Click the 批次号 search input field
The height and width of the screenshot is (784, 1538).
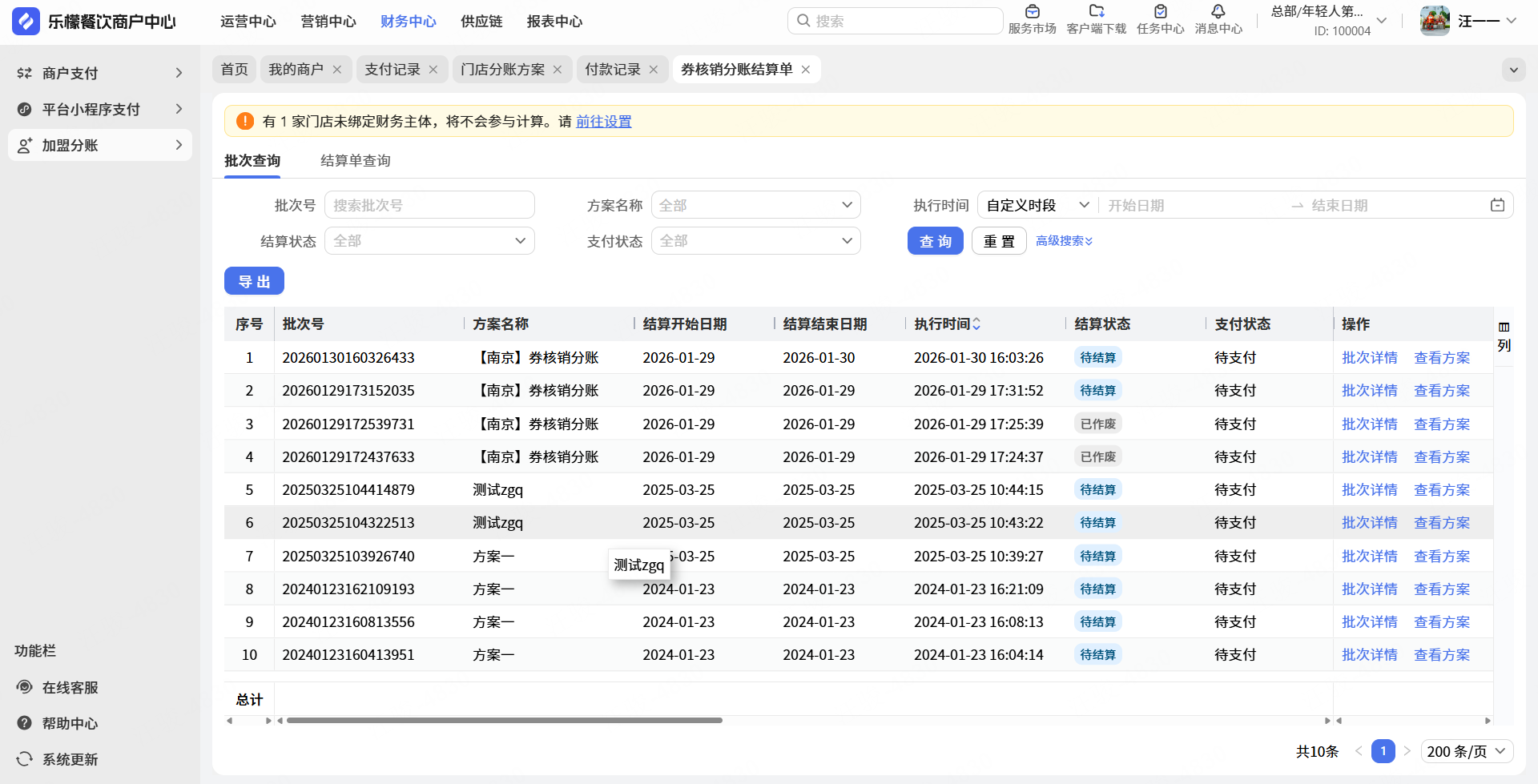429,205
